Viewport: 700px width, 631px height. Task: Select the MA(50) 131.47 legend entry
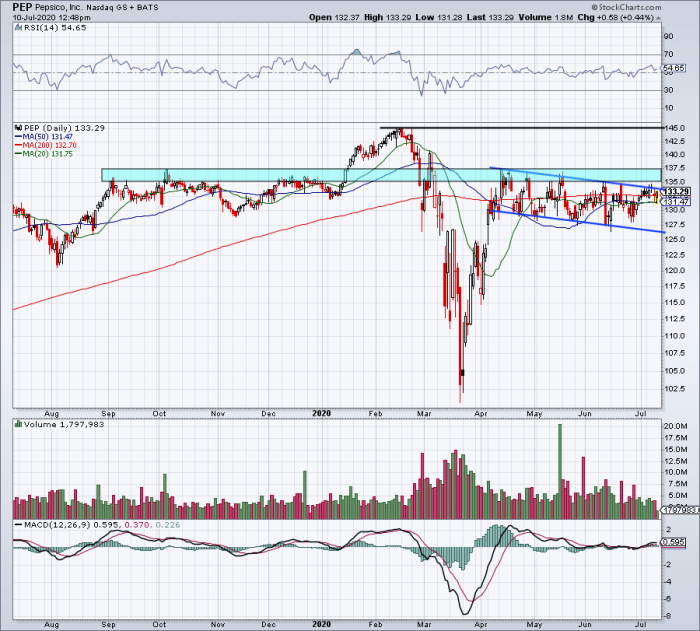pyautogui.click(x=44, y=137)
